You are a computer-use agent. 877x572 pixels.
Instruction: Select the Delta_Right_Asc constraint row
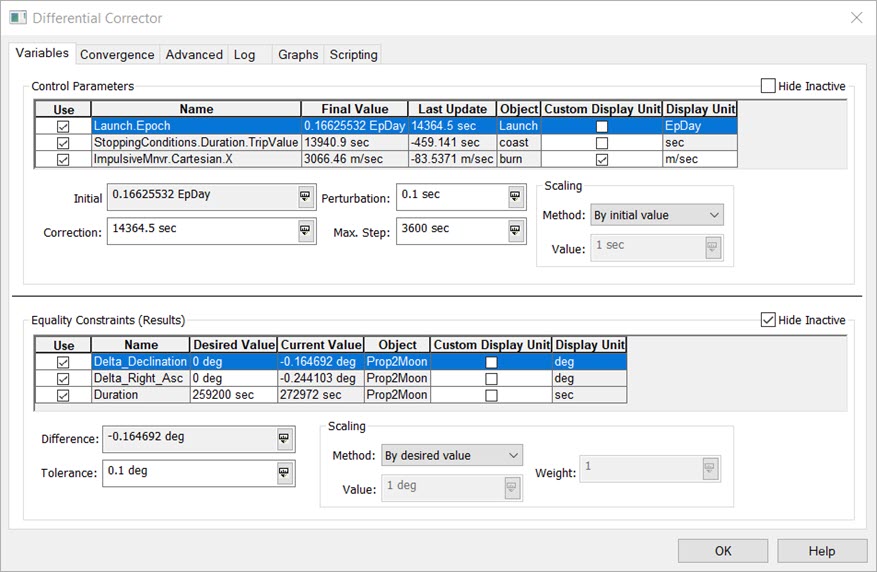[x=140, y=378]
